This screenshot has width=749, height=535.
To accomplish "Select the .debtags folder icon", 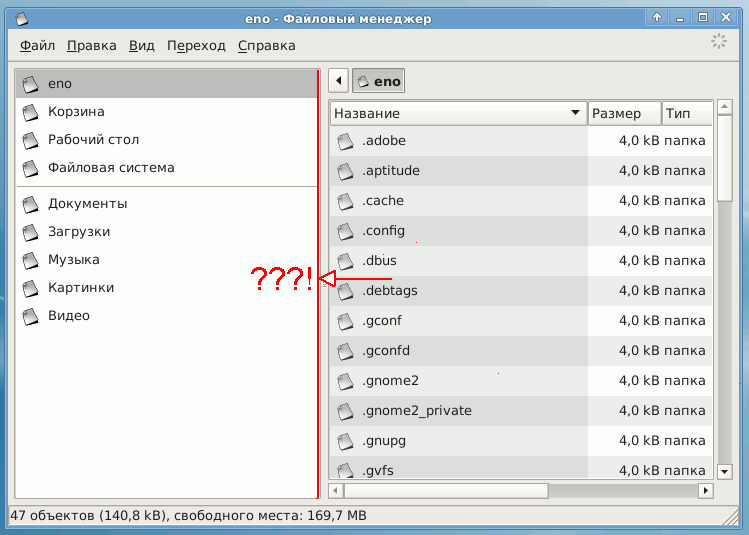I will 345,291.
